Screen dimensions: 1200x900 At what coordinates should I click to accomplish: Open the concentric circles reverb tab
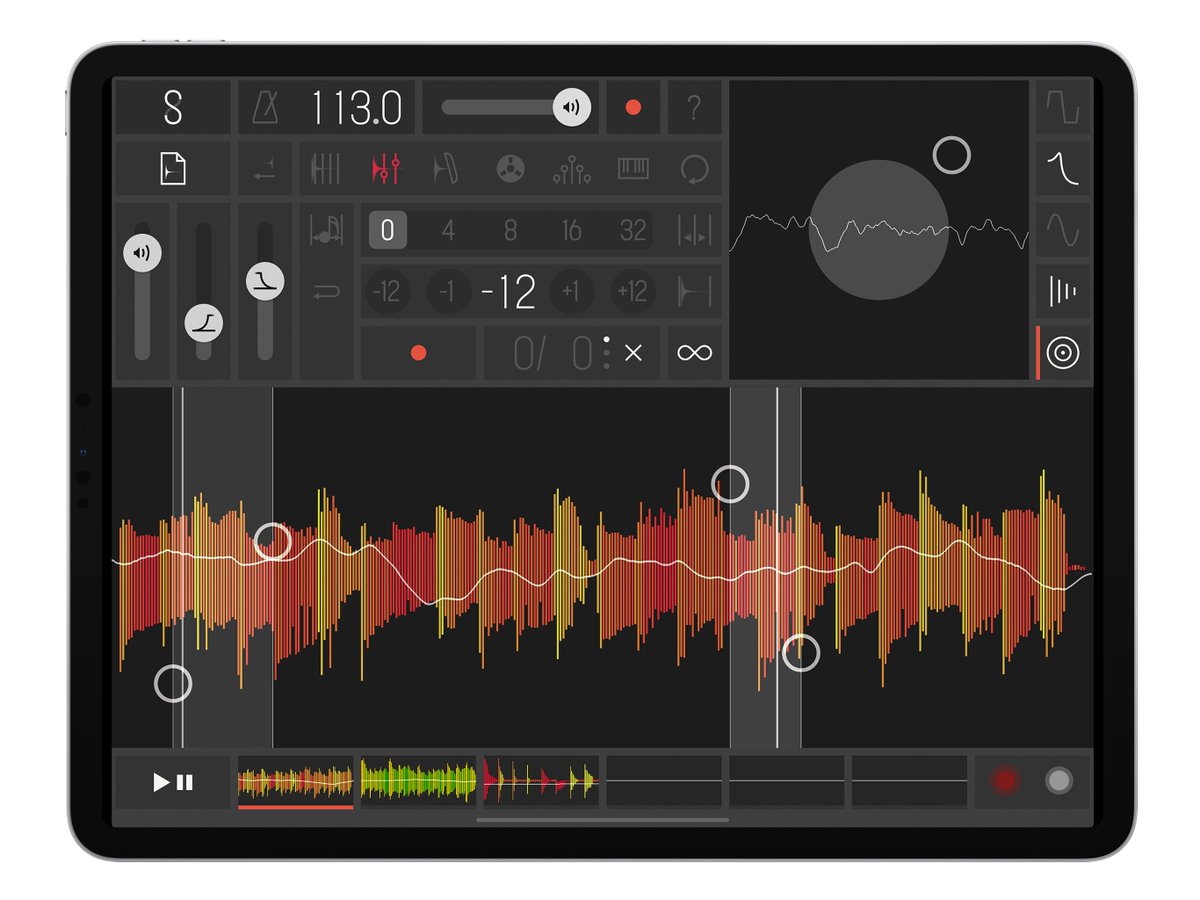tap(1063, 353)
